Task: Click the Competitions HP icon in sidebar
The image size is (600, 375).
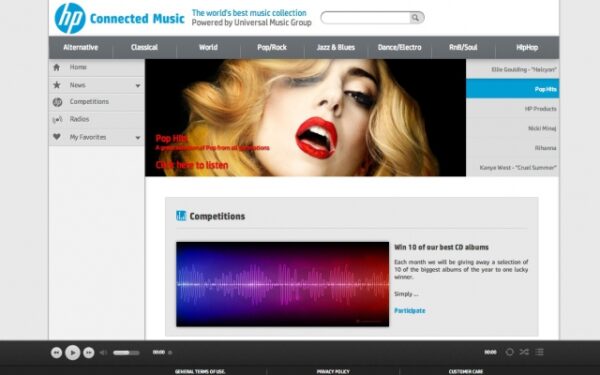Action: (x=57, y=102)
